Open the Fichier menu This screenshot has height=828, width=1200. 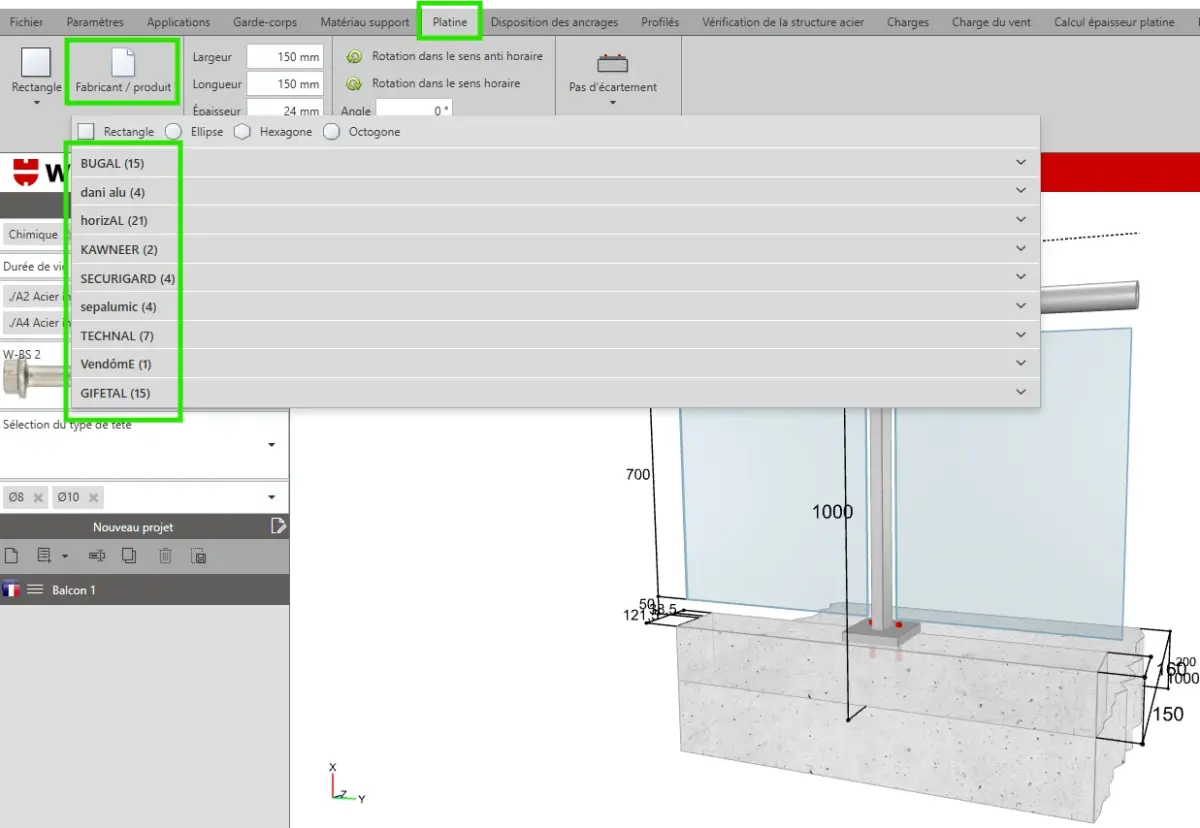point(26,22)
